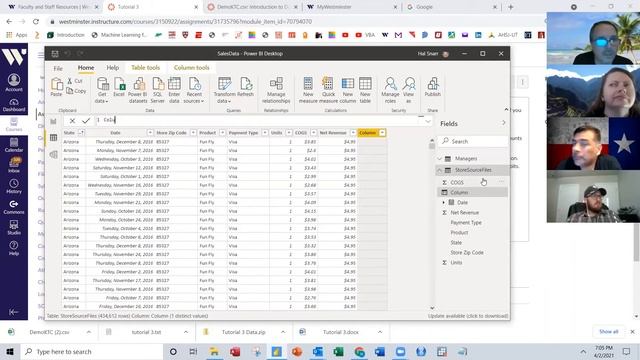
Task: Select the Payment Type field
Action: [x=466, y=223]
